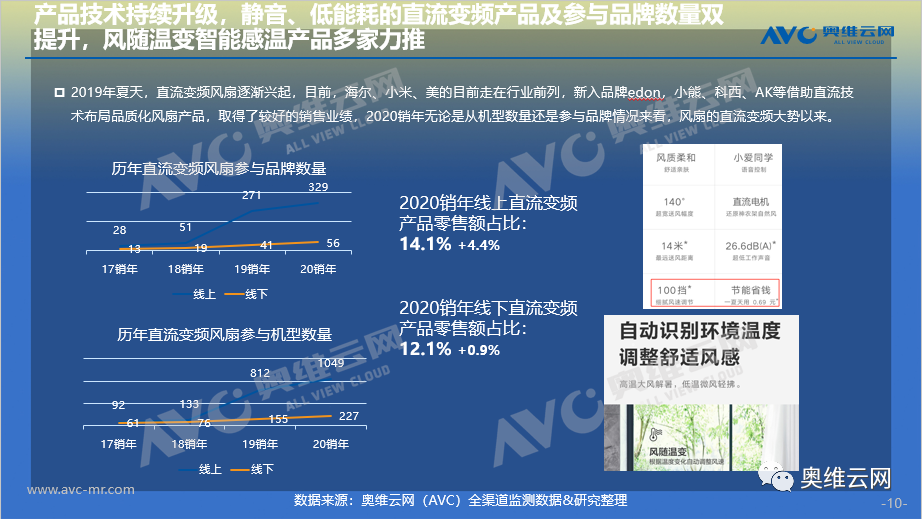This screenshot has width=922, height=519.
Task: Select chart title 历年直流变频风扇参与机型数量
Action: click(225, 334)
